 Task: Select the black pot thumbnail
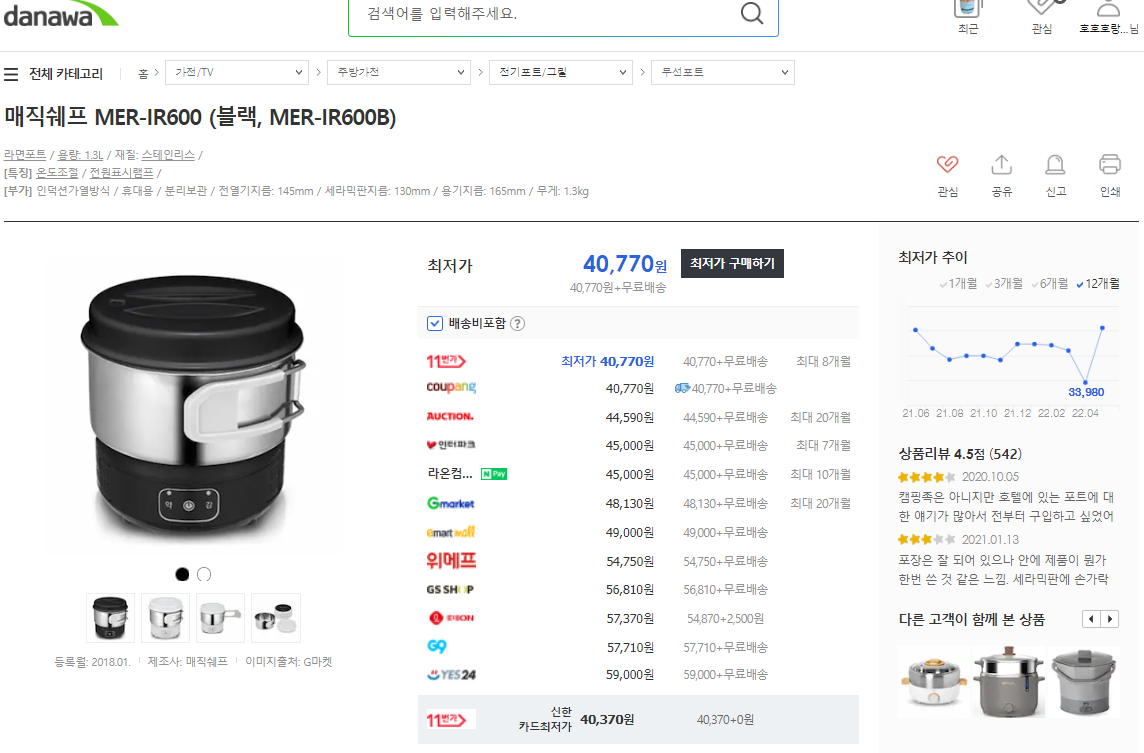[x=110, y=618]
